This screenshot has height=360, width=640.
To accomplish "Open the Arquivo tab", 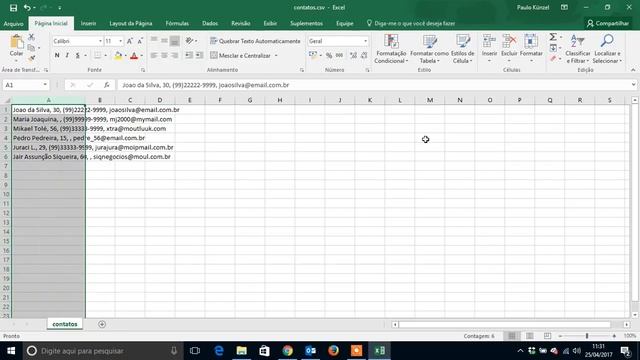I will click(13, 24).
